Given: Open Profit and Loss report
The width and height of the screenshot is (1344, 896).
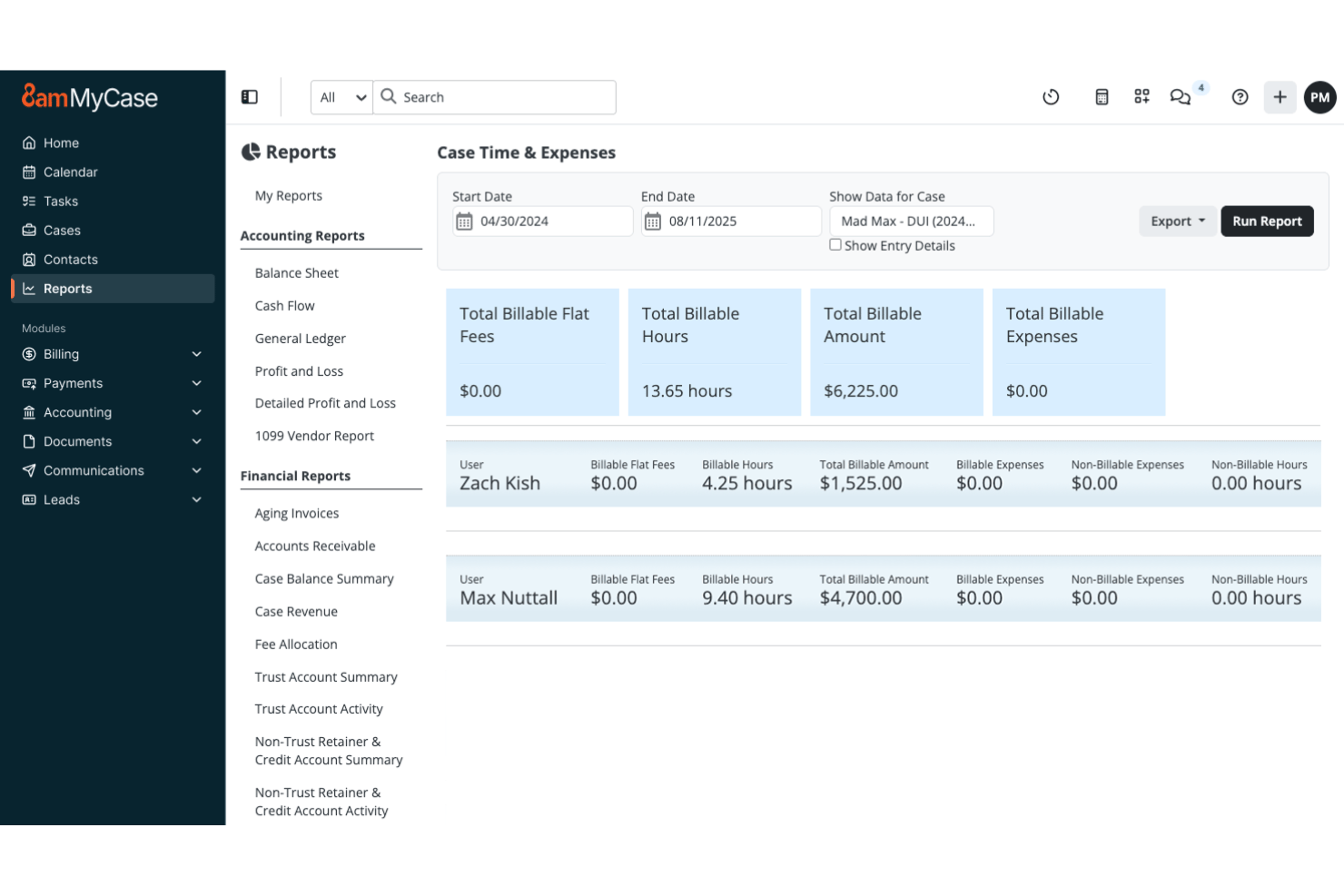Looking at the screenshot, I should [299, 371].
